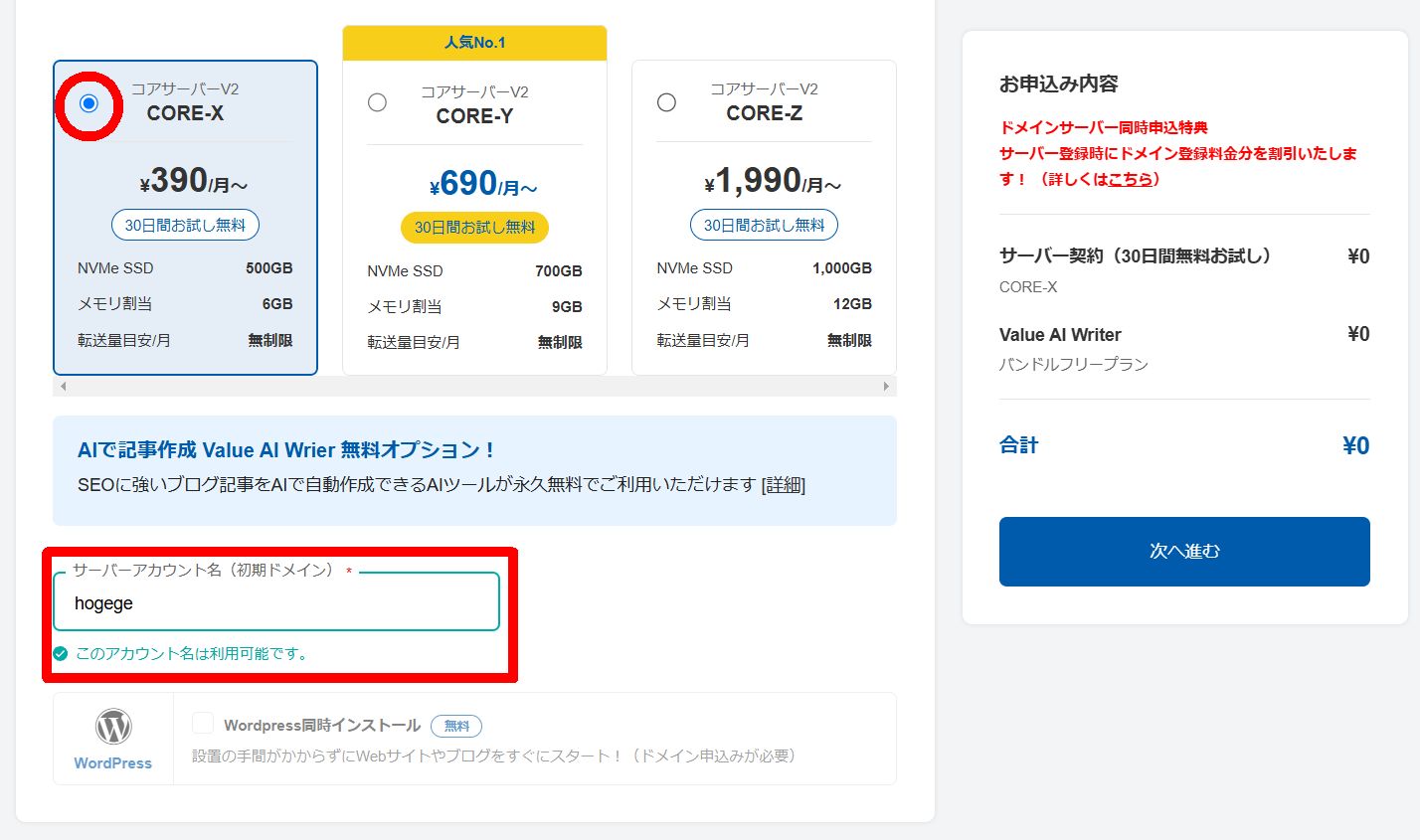Select the CORE-Y plan radio button
The width and height of the screenshot is (1420, 840).
[x=377, y=101]
